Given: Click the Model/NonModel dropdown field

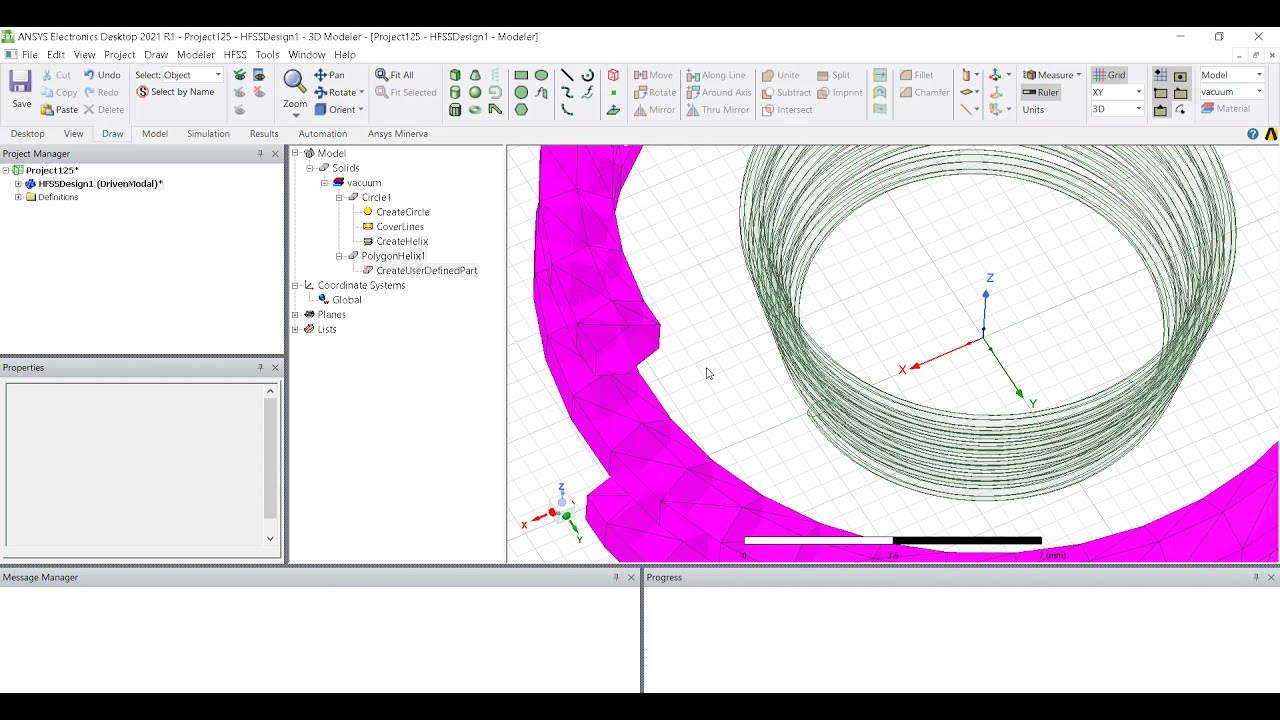Looking at the screenshot, I should click(x=1232, y=75).
